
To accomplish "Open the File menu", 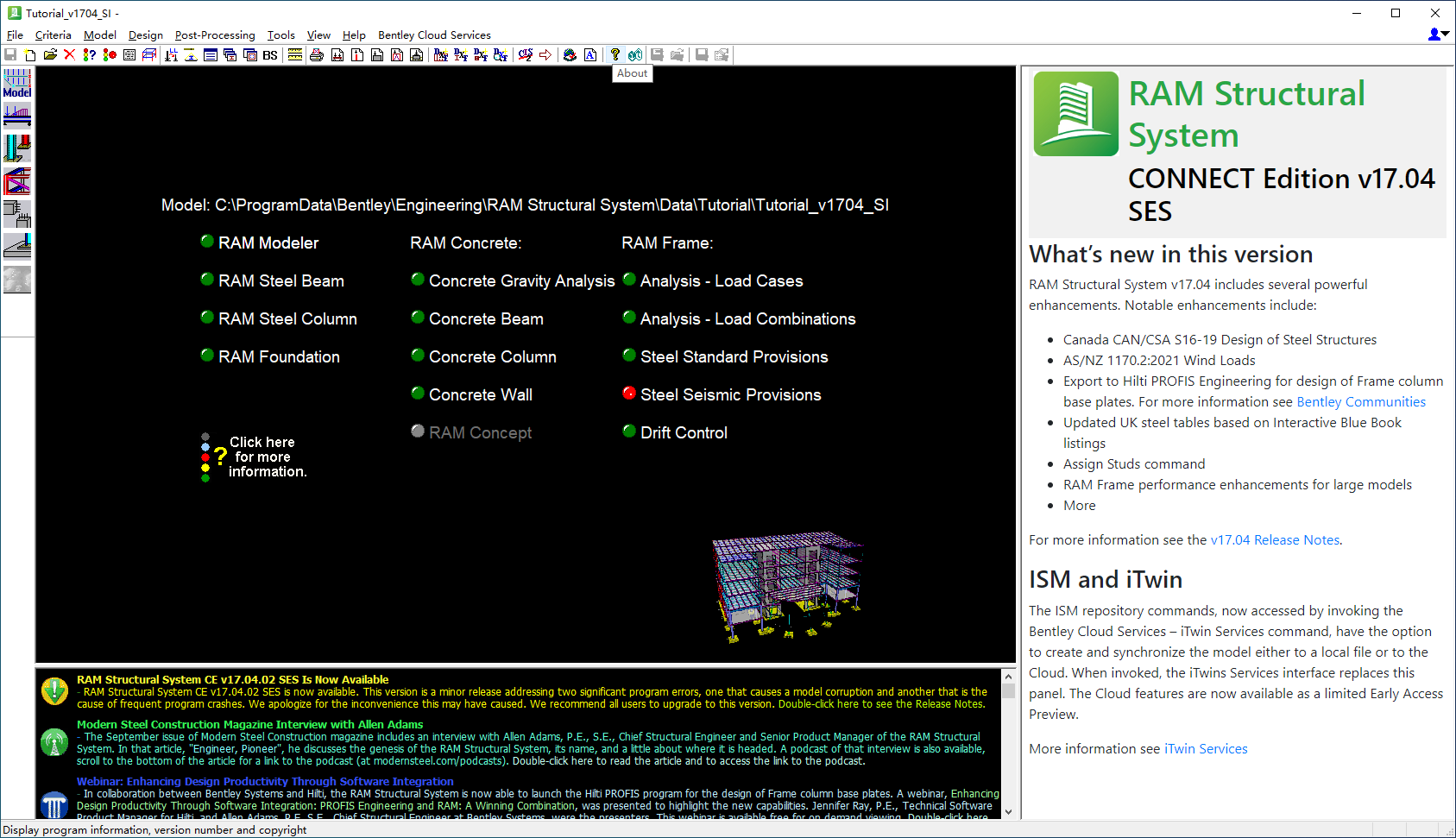I will 15,35.
